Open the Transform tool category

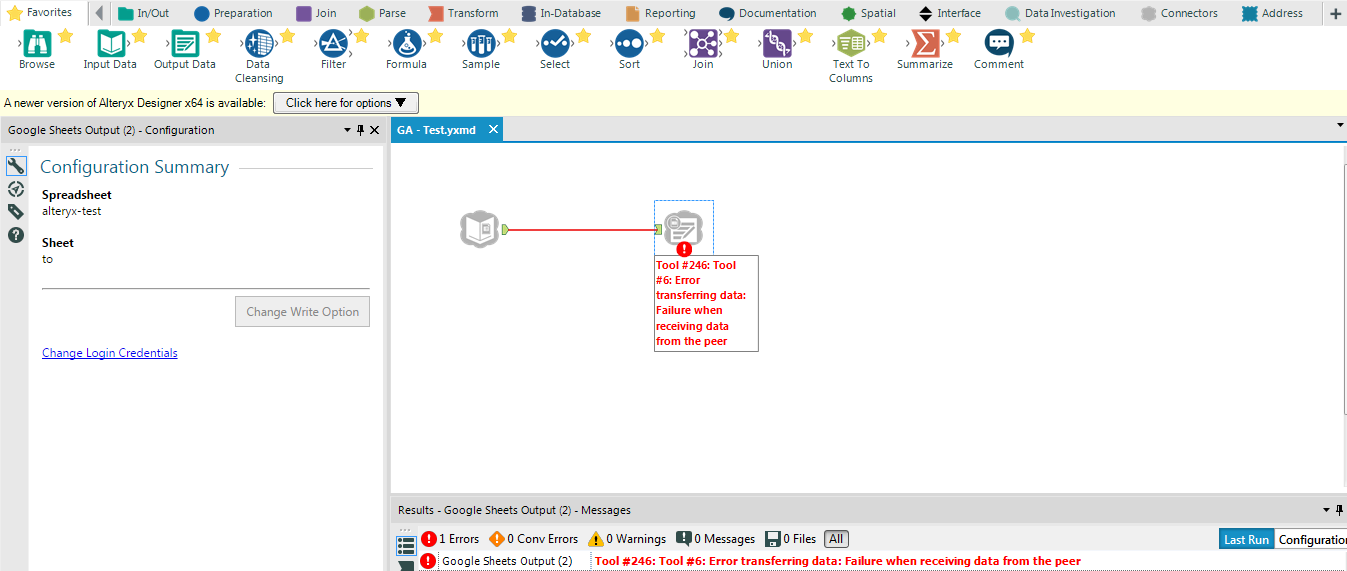click(463, 13)
